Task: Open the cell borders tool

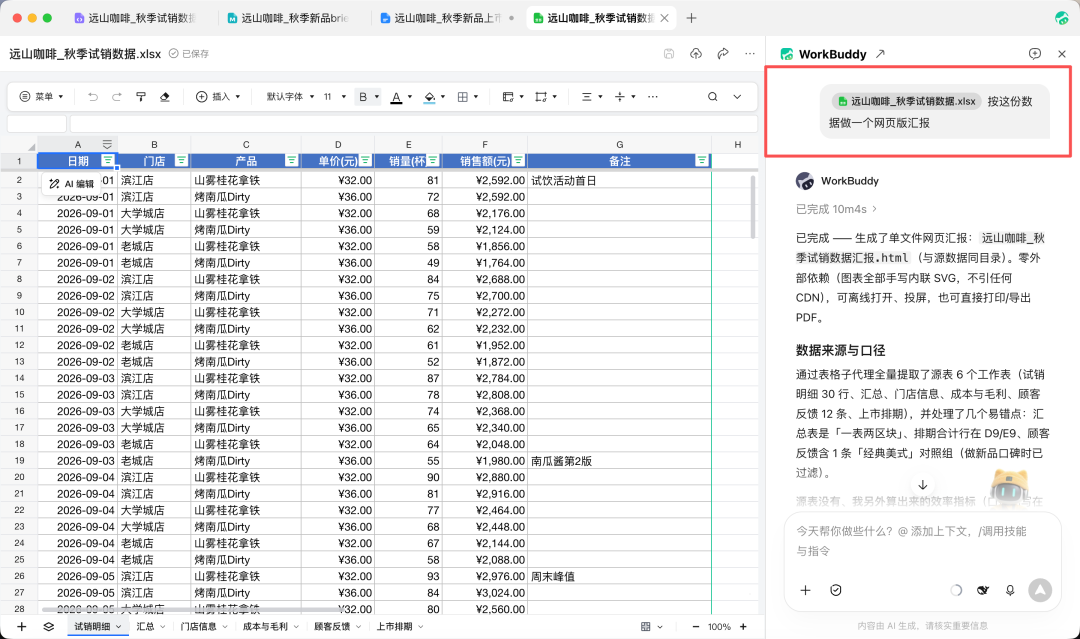Action: (x=464, y=97)
